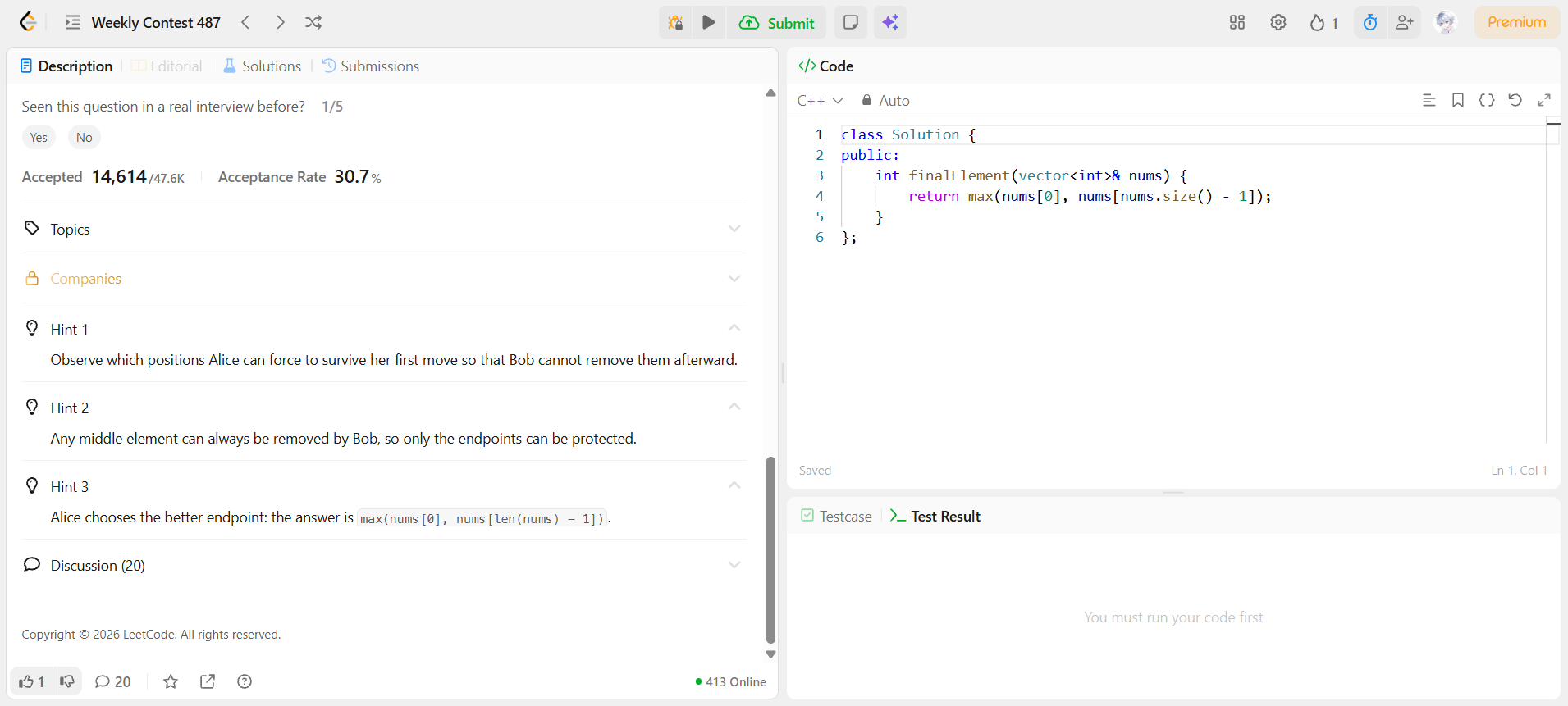
Task: Answer No to the interview question
Action: coord(84,137)
